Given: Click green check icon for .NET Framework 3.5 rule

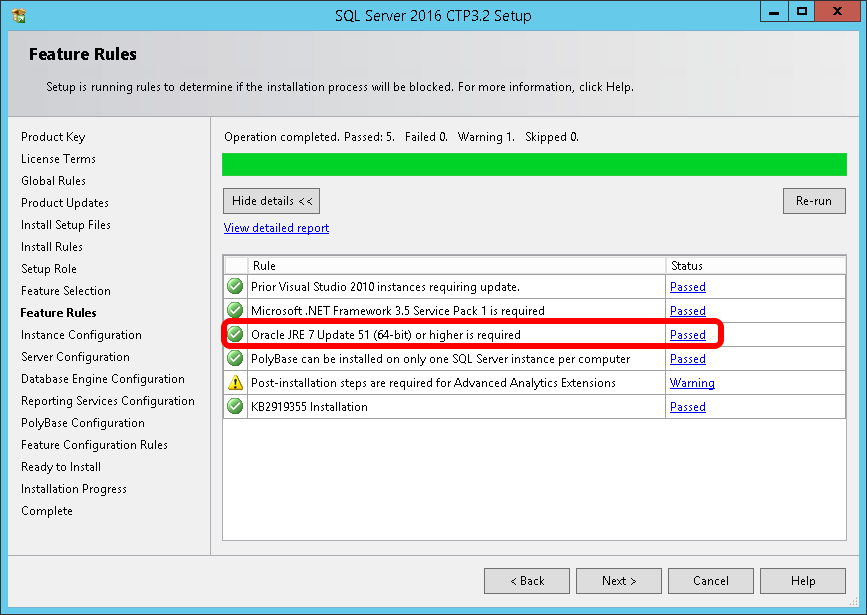Looking at the screenshot, I should [x=235, y=310].
